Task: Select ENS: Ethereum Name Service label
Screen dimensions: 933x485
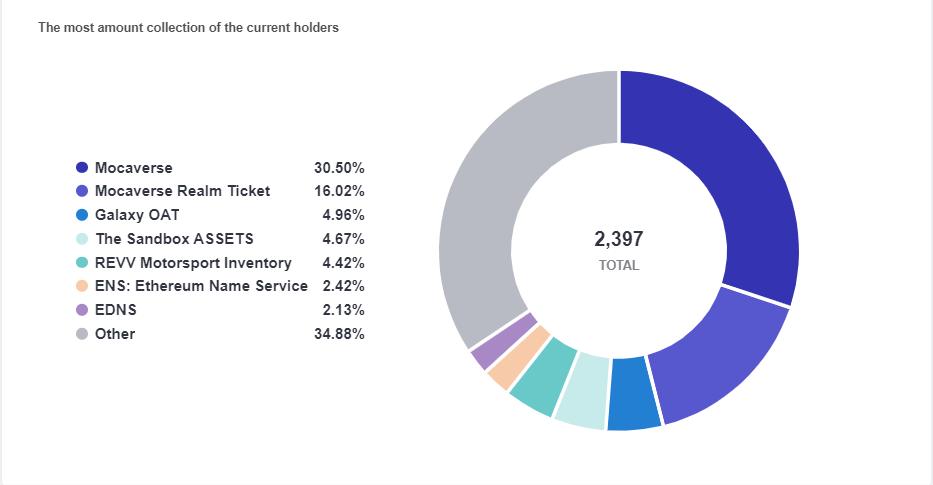Action: [201, 286]
